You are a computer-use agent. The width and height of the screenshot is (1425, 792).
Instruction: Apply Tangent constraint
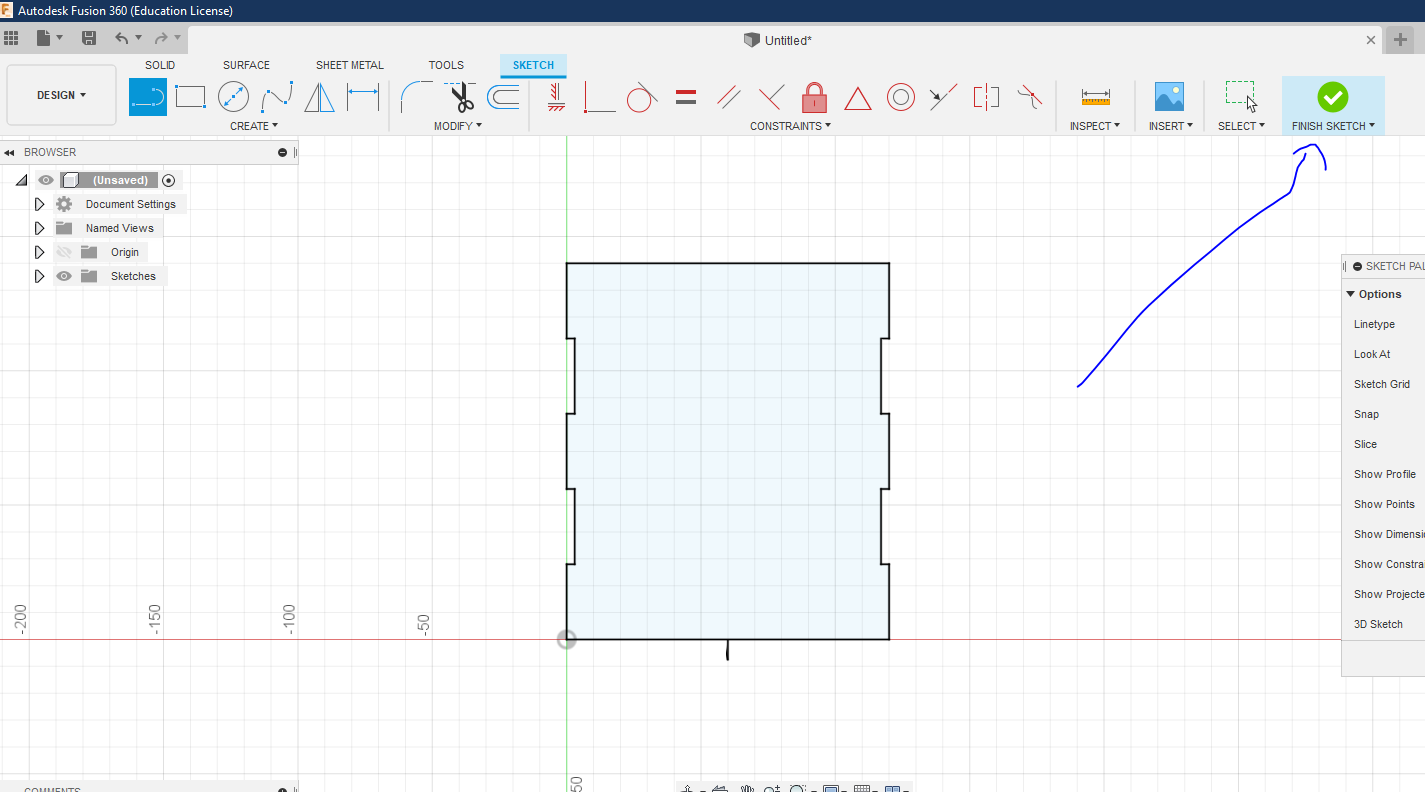coord(642,97)
